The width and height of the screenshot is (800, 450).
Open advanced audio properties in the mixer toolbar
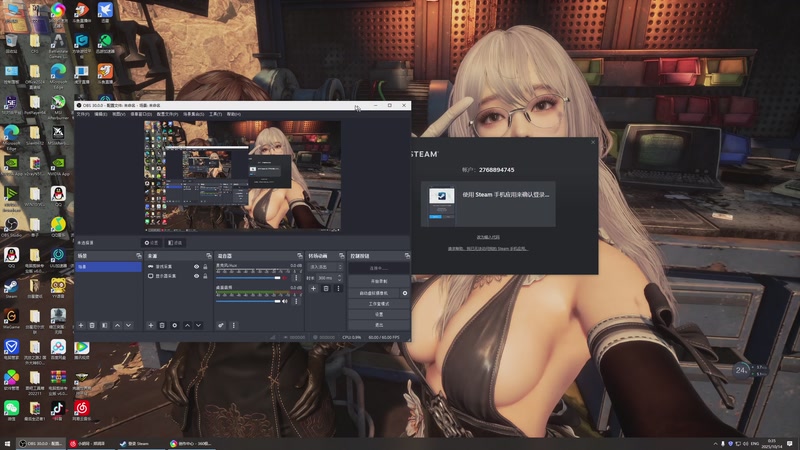coord(221,325)
